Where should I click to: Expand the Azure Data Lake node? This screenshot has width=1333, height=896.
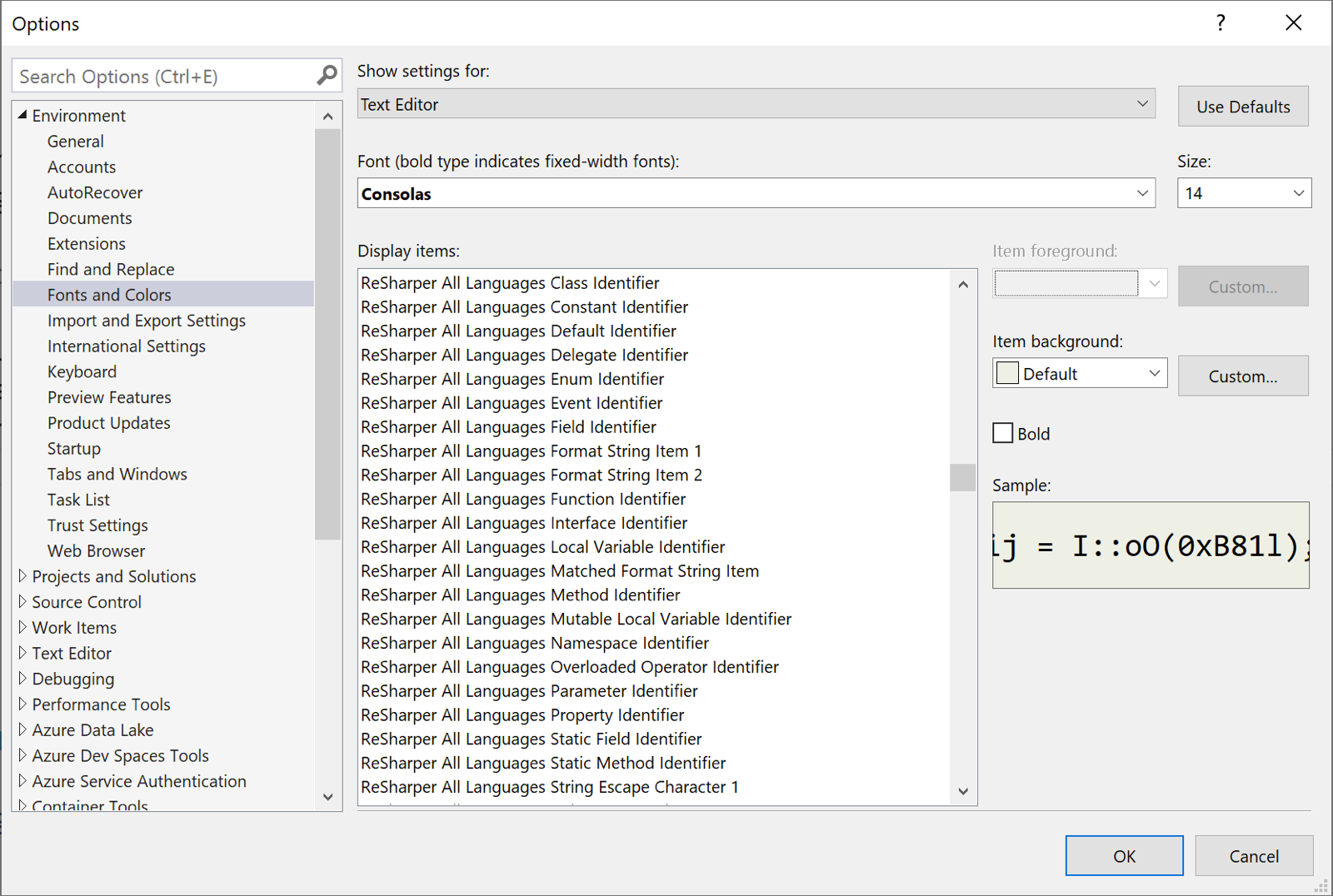coord(22,730)
